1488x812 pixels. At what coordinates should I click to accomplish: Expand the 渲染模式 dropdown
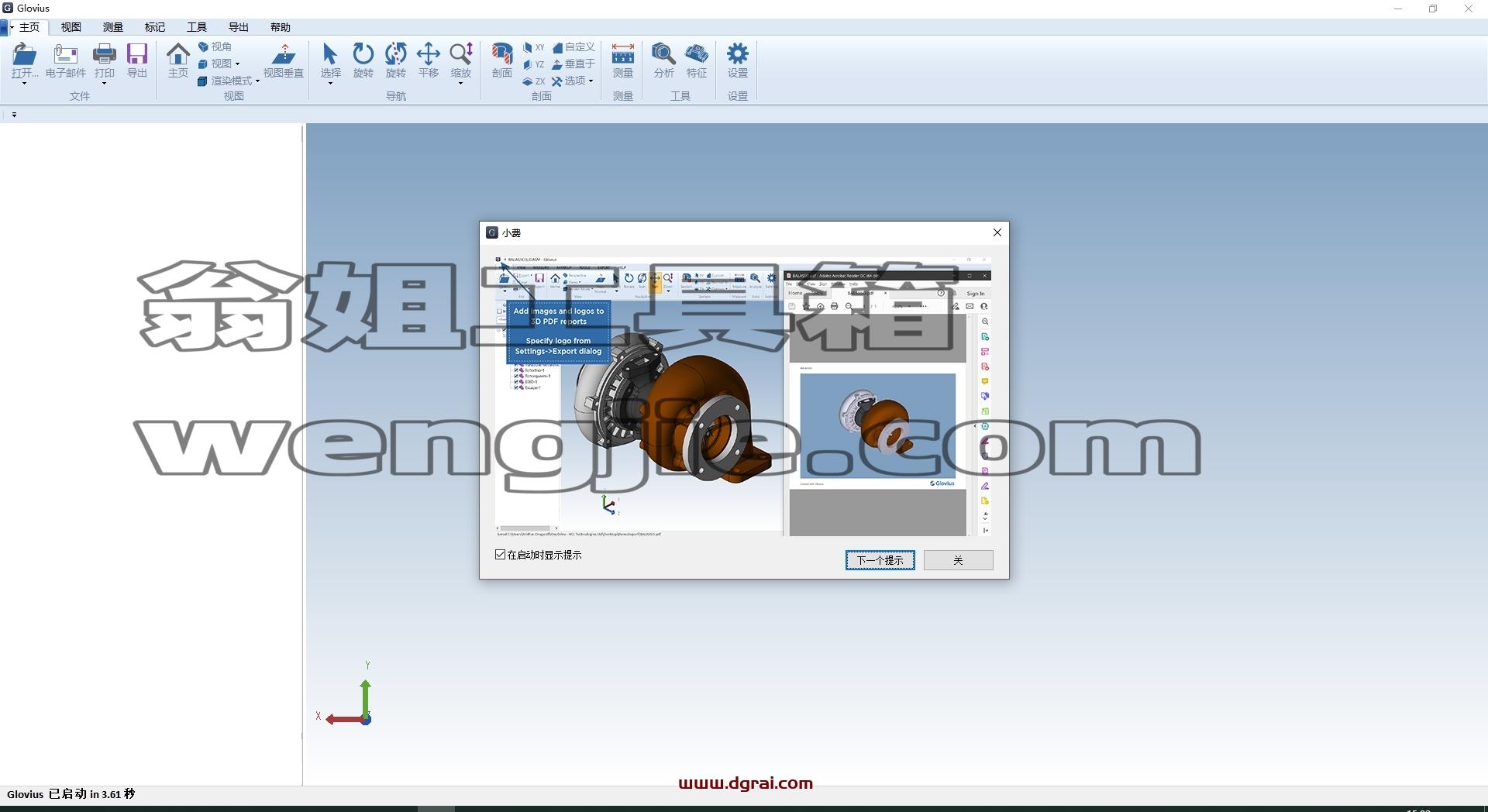229,81
